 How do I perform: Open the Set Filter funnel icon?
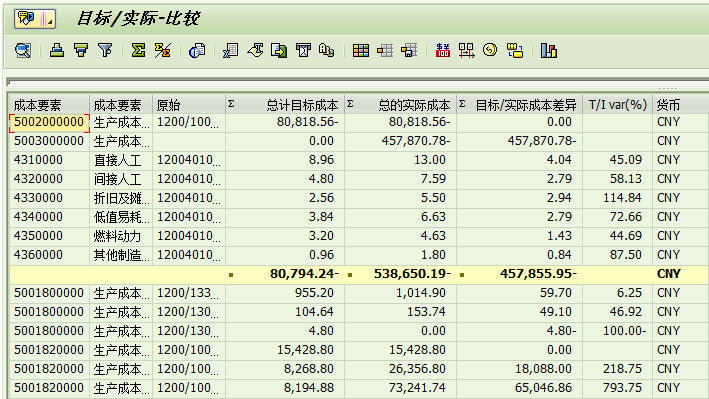point(105,50)
